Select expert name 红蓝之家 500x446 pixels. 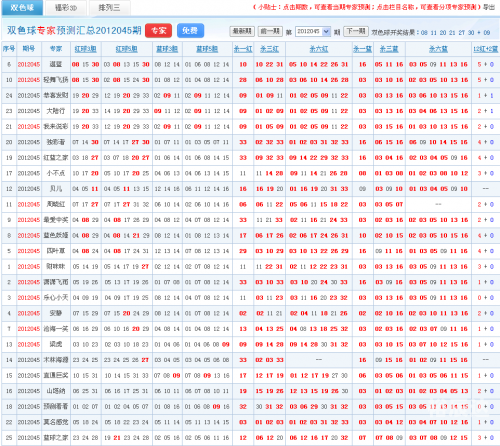coord(56,158)
